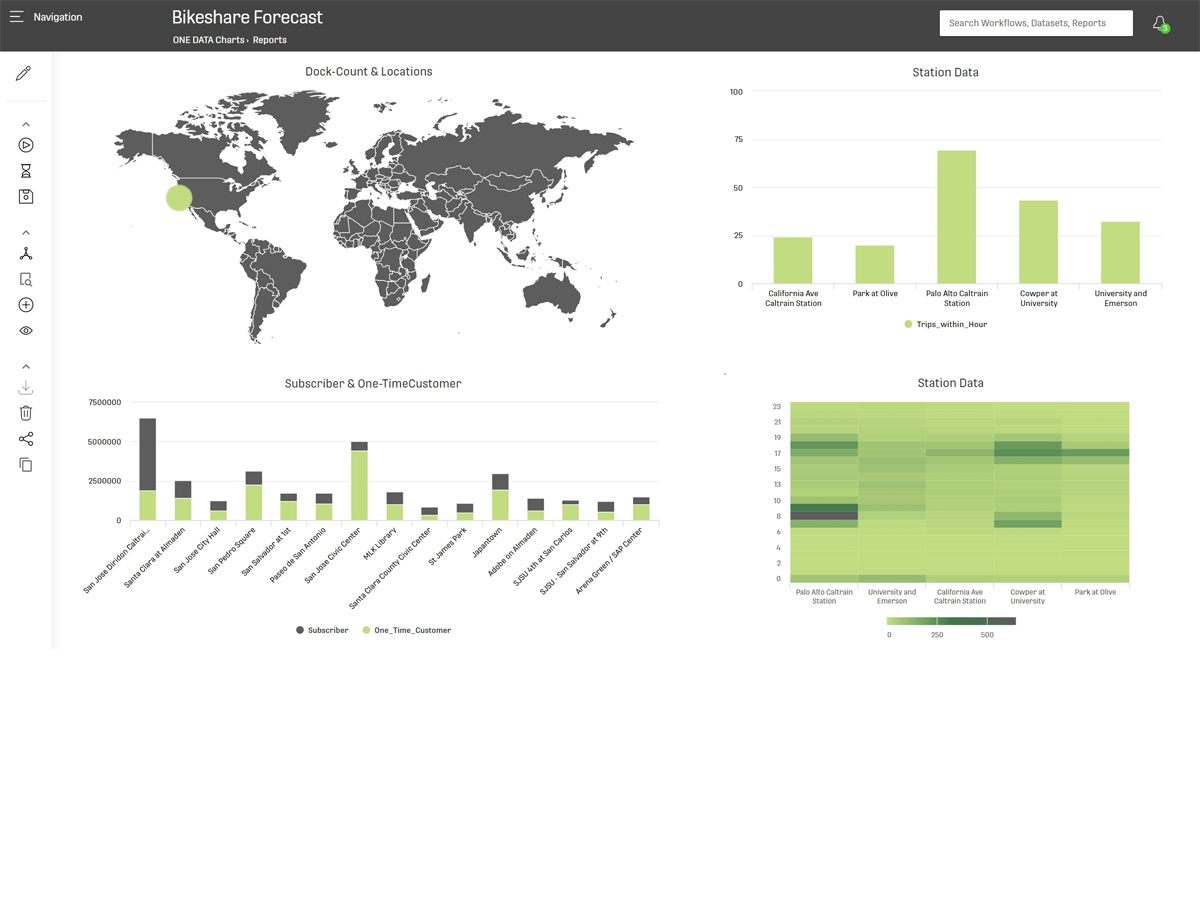Click the copy duplicate icon
Screen dimensions: 1200x900
click(26, 465)
